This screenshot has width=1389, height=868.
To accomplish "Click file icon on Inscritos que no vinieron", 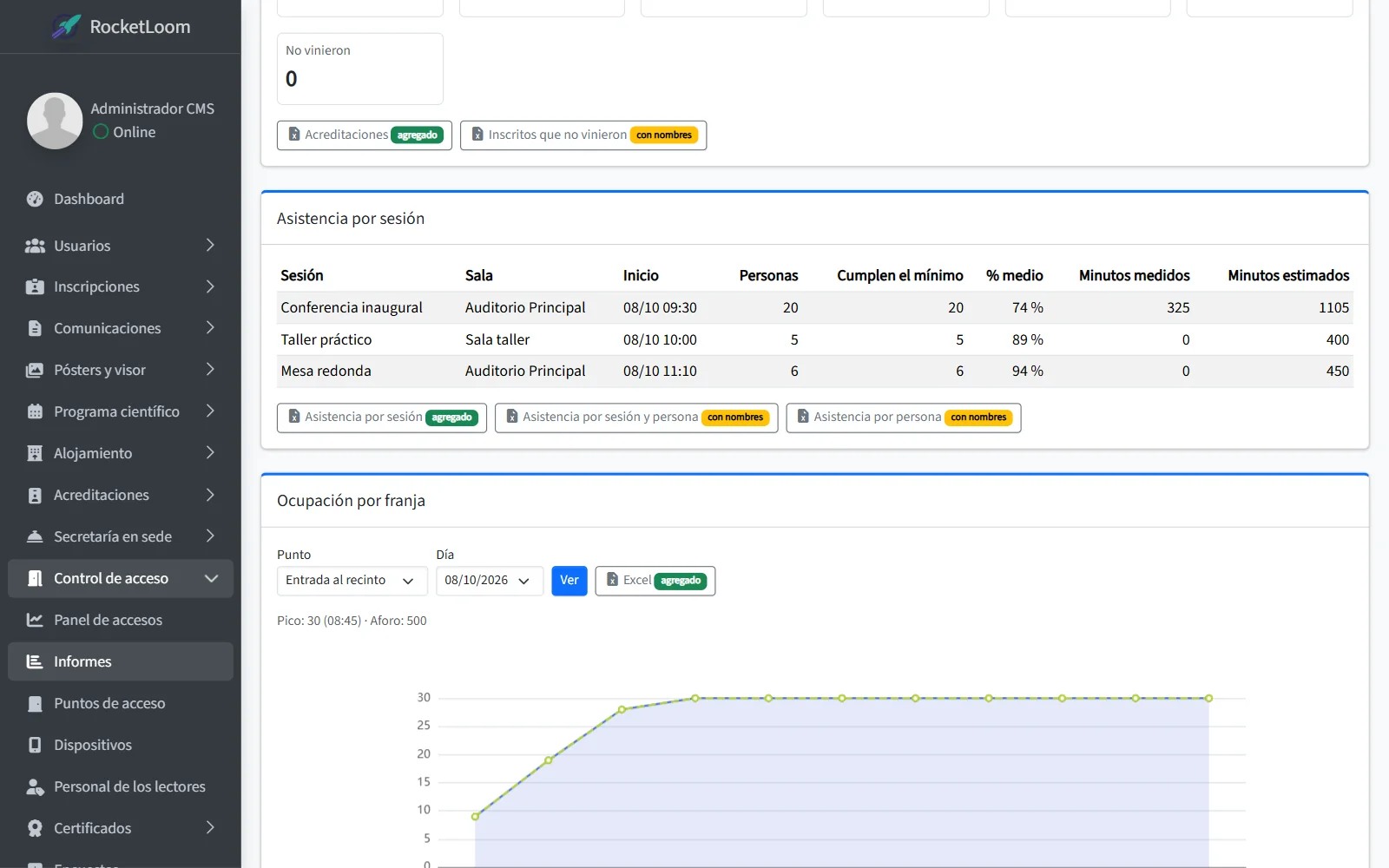I will [x=477, y=135].
